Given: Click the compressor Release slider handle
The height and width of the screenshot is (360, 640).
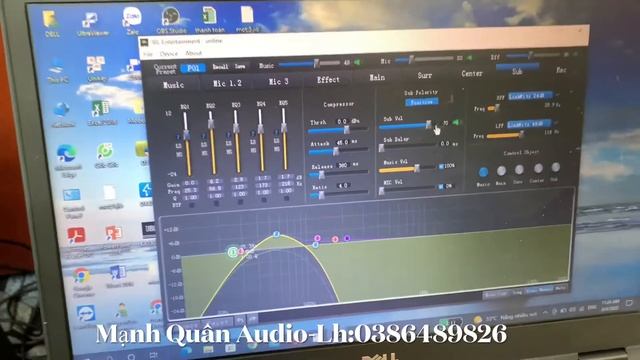Looking at the screenshot, I should (321, 175).
